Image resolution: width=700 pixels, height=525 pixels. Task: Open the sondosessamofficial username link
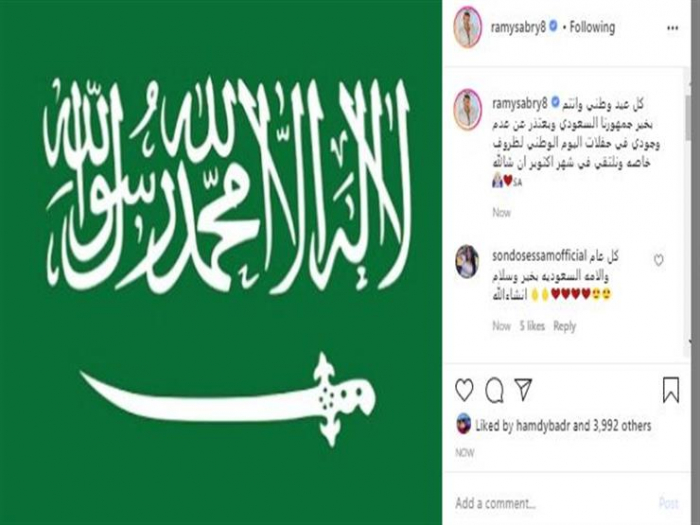pyautogui.click(x=539, y=256)
